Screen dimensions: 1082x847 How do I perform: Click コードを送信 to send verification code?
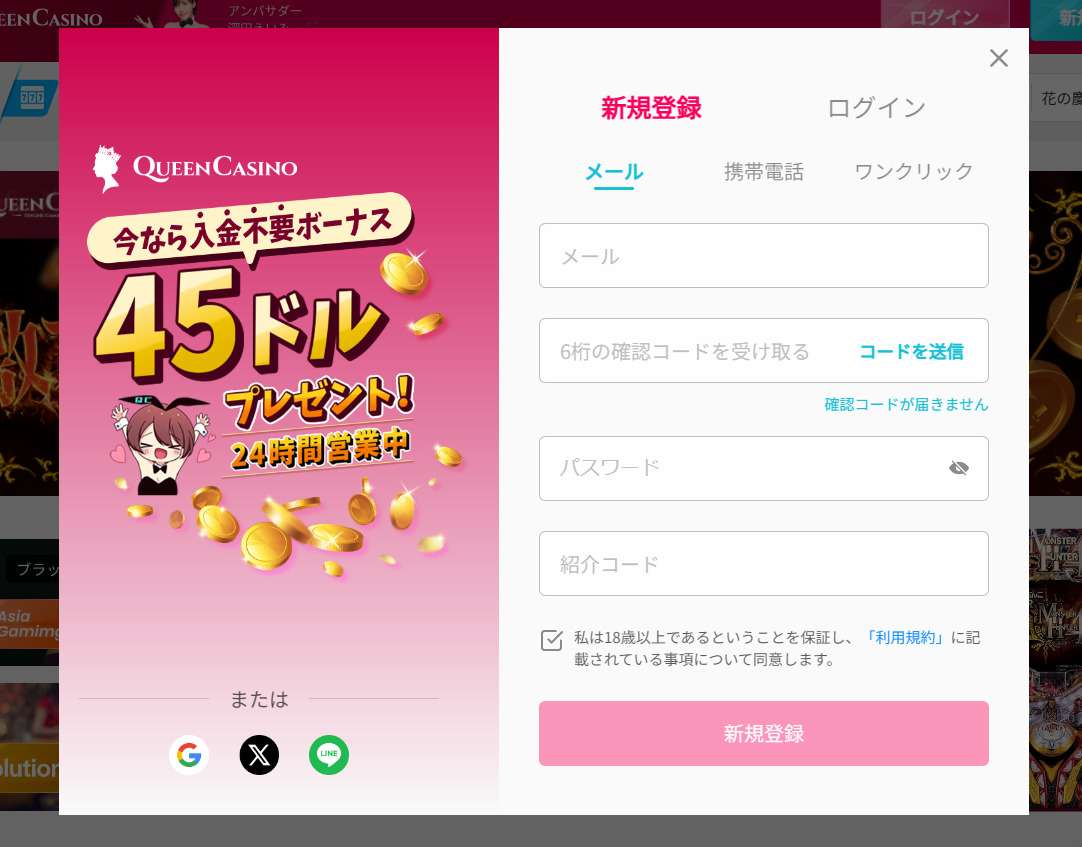pos(911,351)
